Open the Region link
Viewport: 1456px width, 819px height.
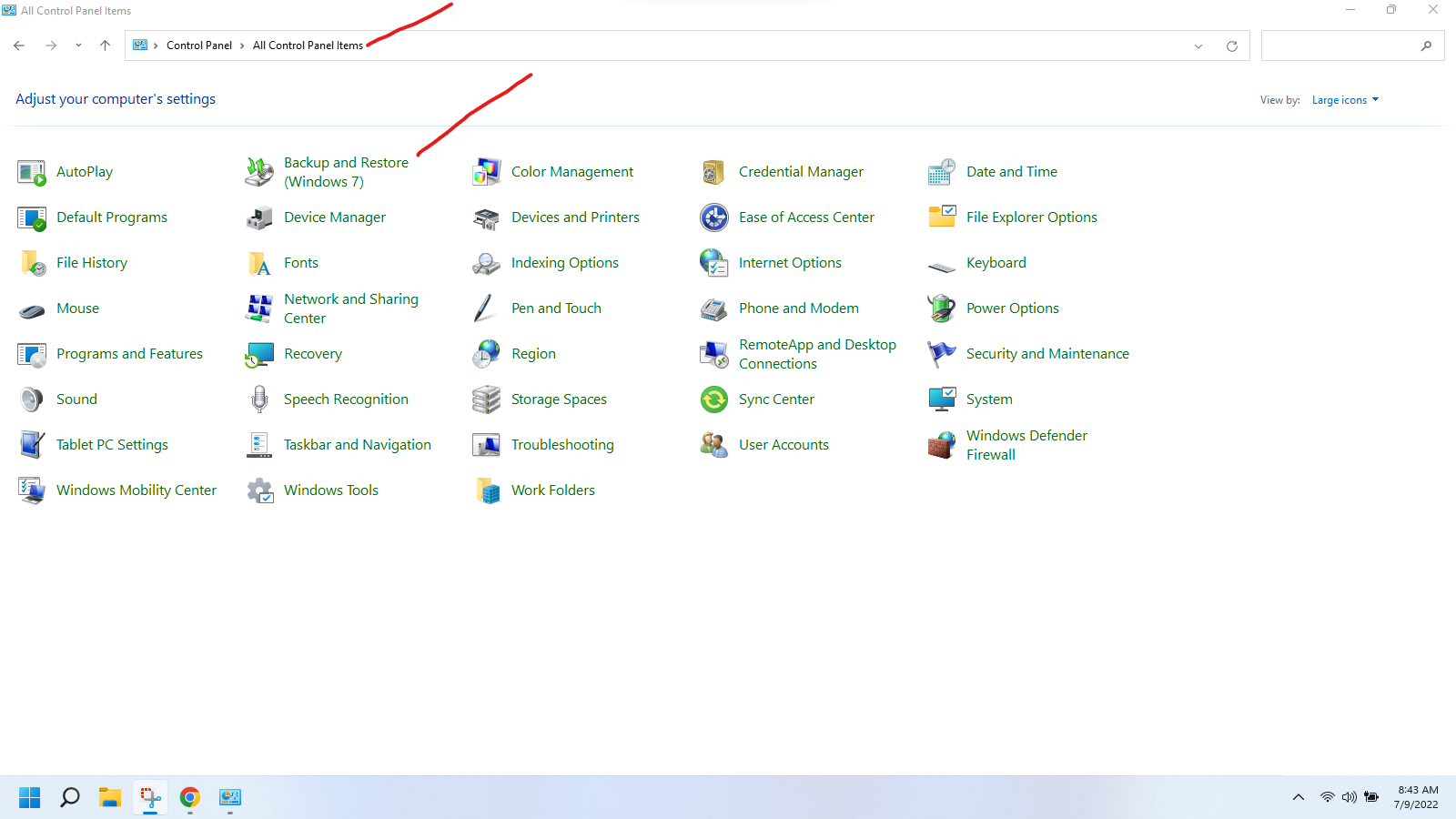point(533,354)
